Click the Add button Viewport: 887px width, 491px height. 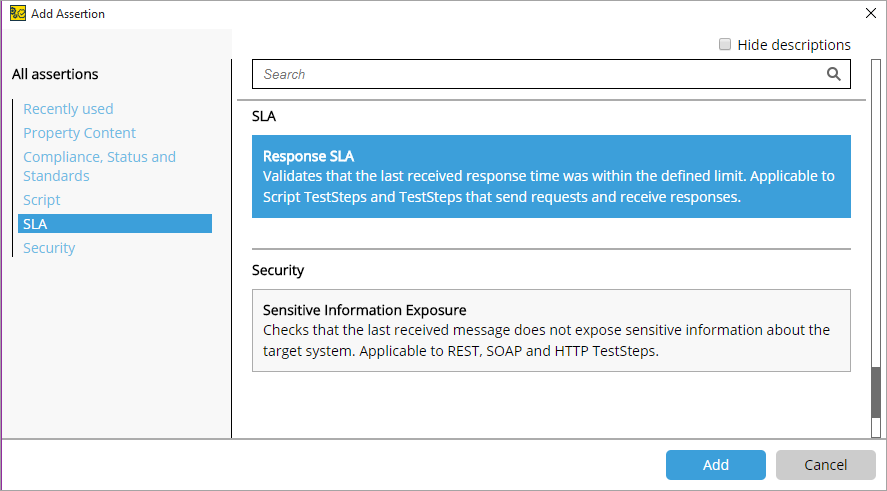pos(716,465)
